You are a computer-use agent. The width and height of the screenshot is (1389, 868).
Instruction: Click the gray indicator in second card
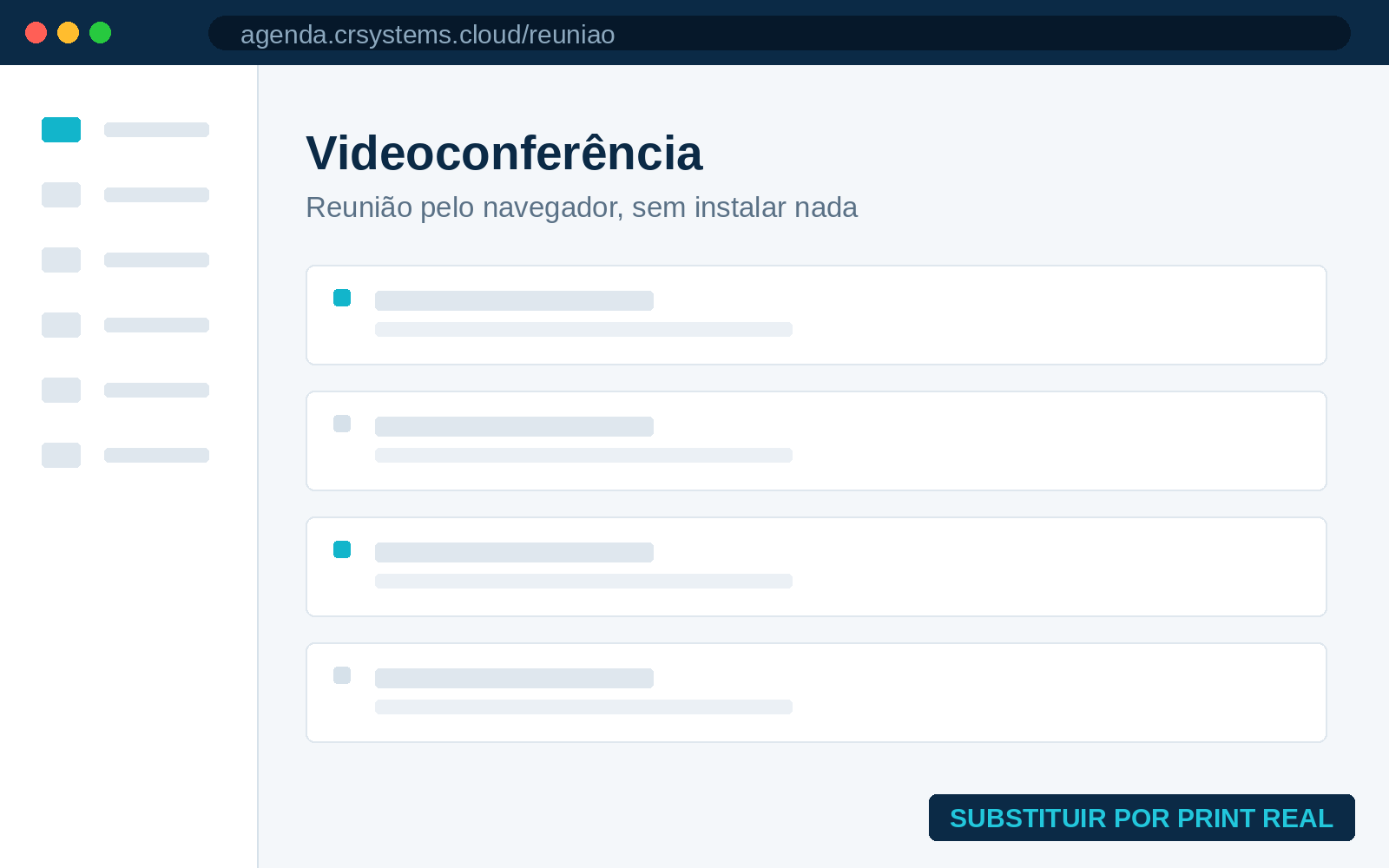click(x=342, y=424)
